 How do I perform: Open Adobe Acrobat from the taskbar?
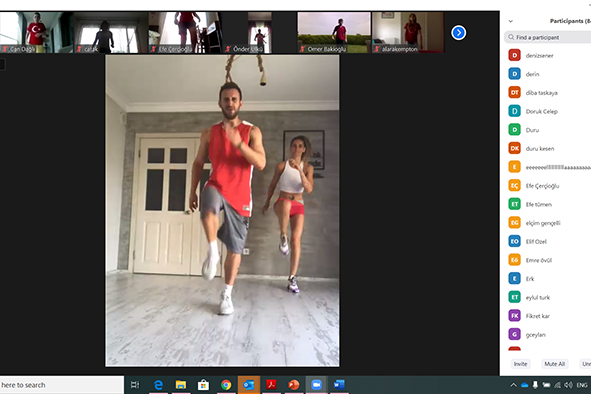(271, 385)
